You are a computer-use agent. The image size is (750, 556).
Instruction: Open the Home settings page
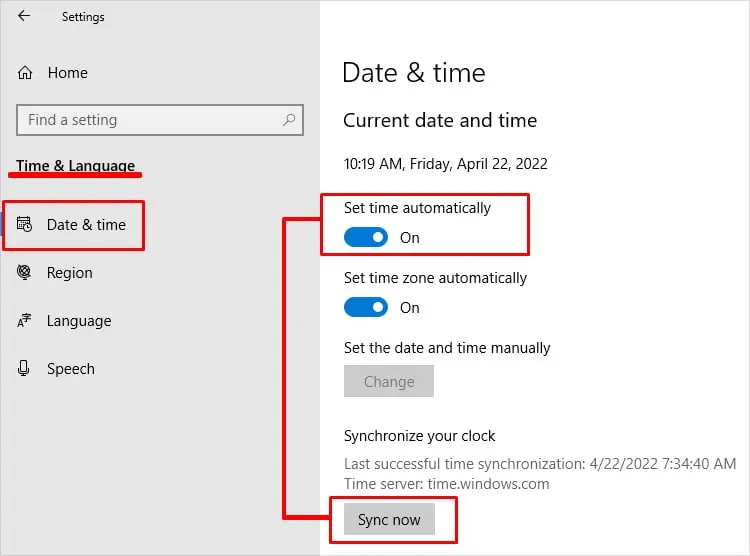(x=67, y=73)
